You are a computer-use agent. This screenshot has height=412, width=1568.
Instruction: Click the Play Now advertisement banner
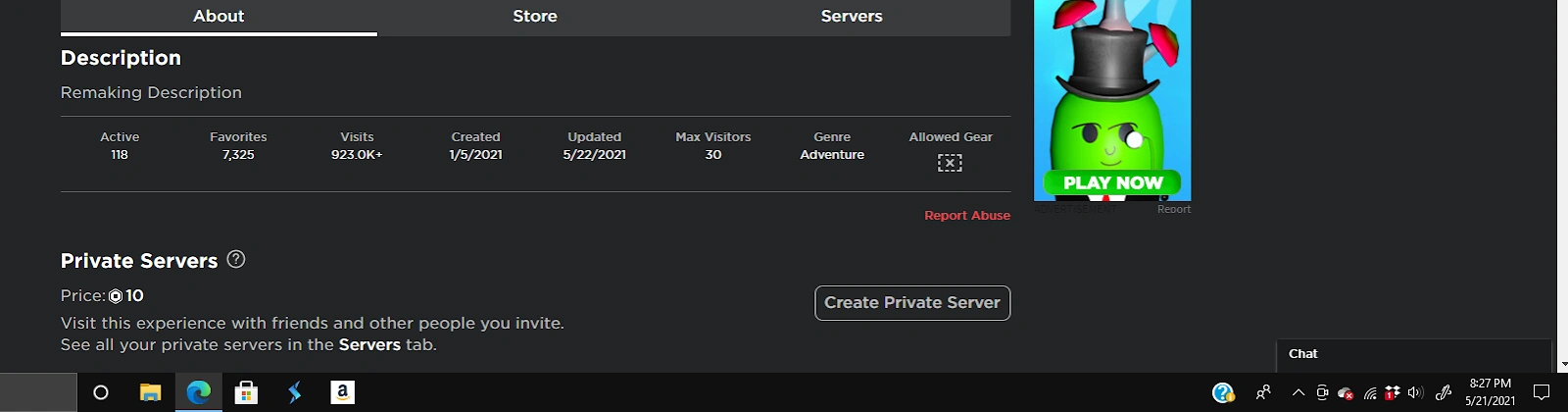click(x=1112, y=182)
